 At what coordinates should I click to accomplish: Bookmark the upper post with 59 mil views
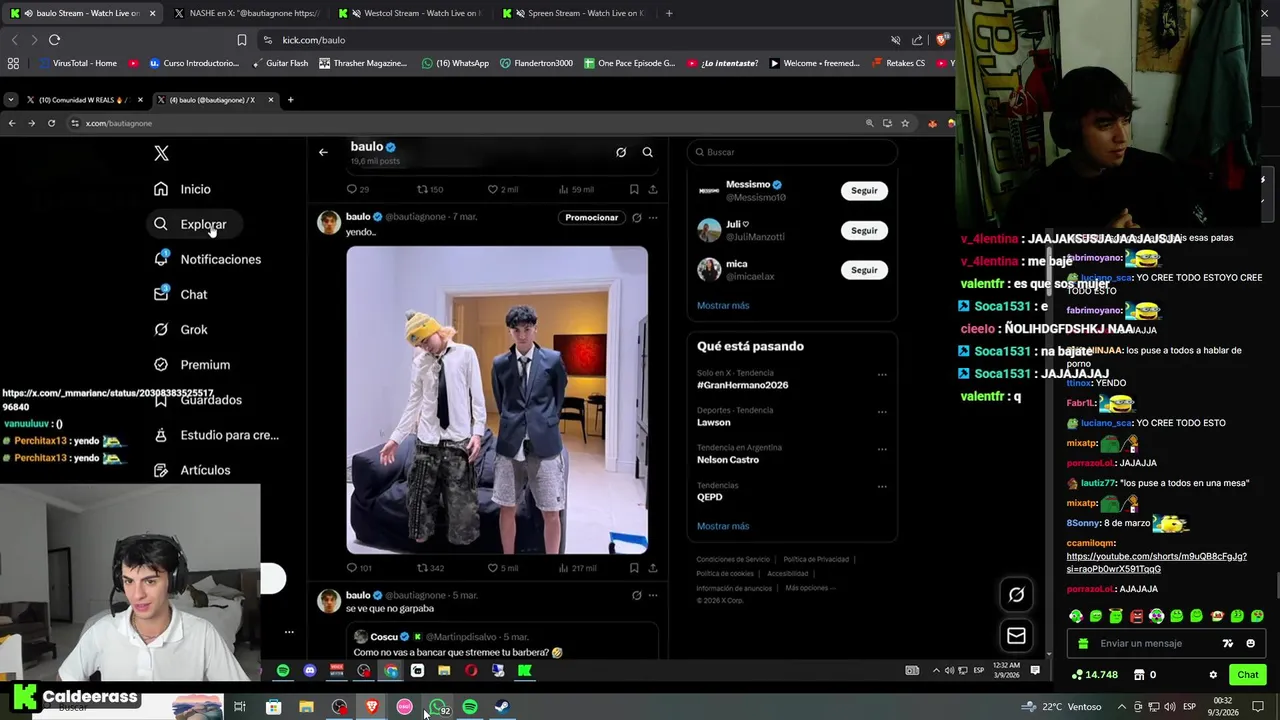634,189
